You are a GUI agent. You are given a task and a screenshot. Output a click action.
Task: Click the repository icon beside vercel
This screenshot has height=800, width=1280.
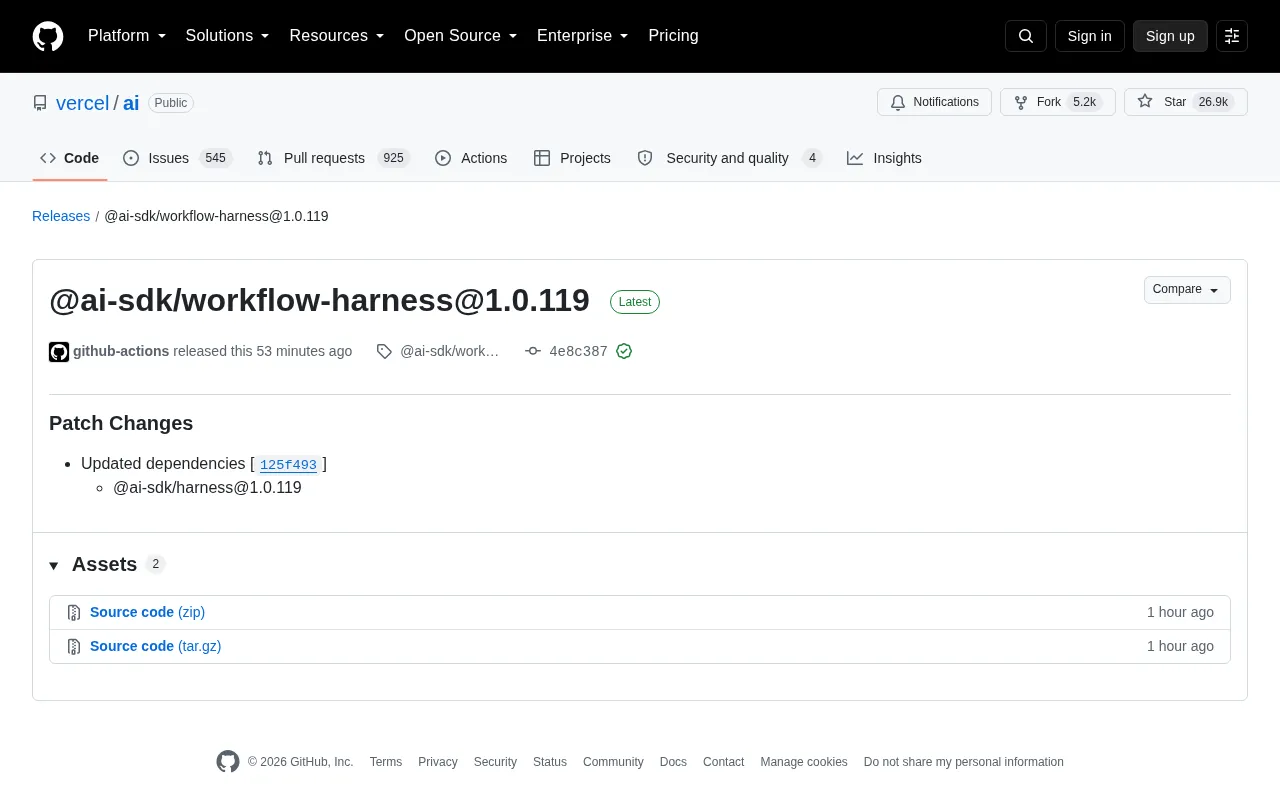[40, 103]
